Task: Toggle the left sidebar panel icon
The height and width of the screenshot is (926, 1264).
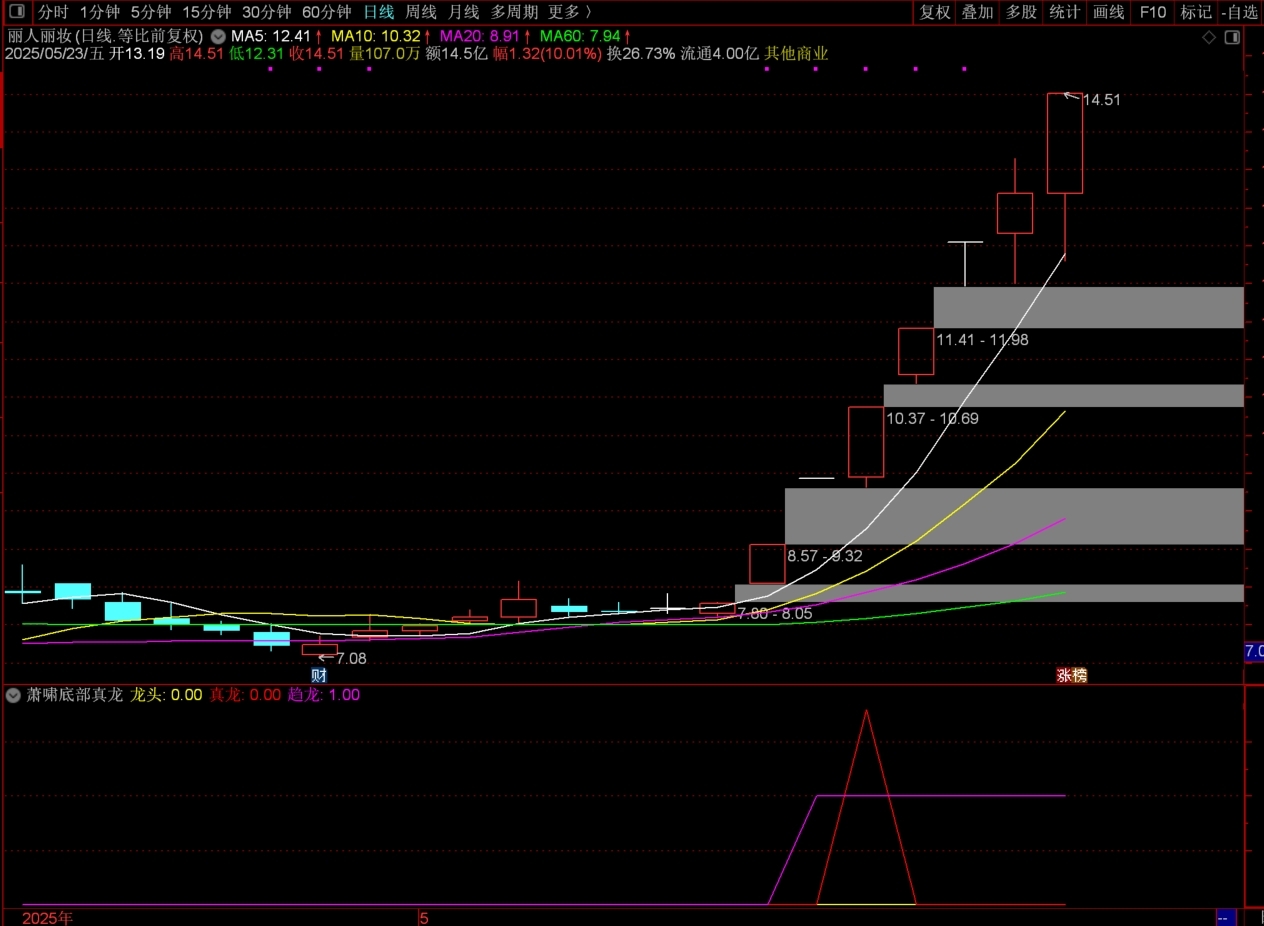Action: click(x=16, y=12)
